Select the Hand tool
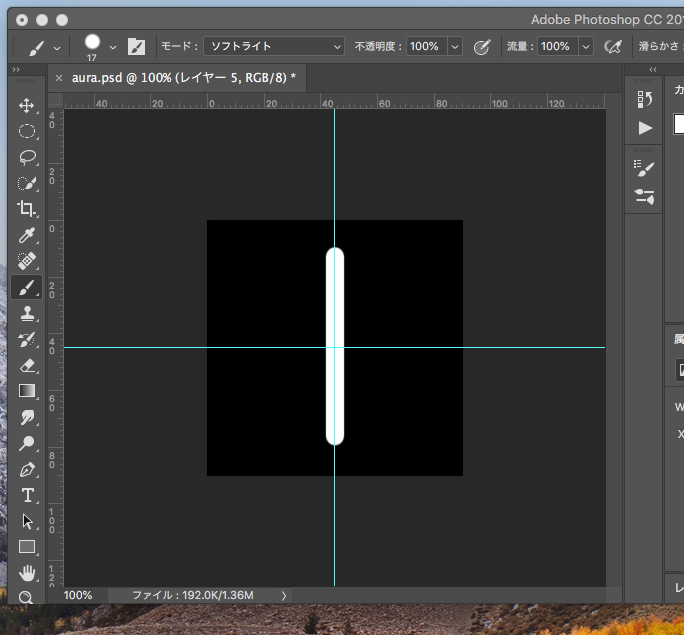This screenshot has height=635, width=684. [x=27, y=573]
